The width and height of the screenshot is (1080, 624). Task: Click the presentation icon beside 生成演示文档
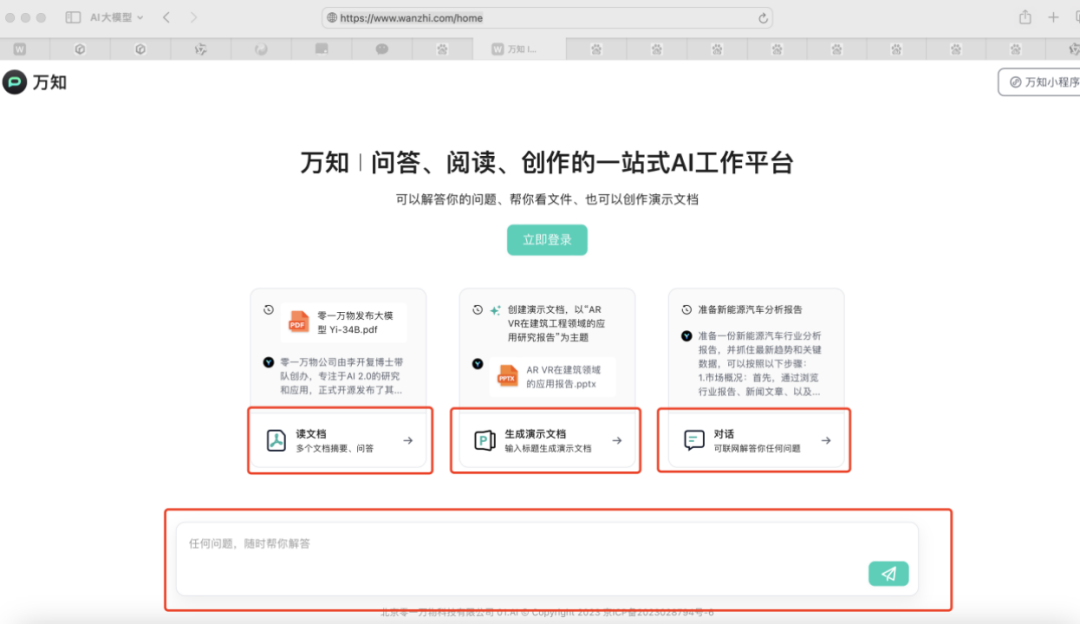485,440
